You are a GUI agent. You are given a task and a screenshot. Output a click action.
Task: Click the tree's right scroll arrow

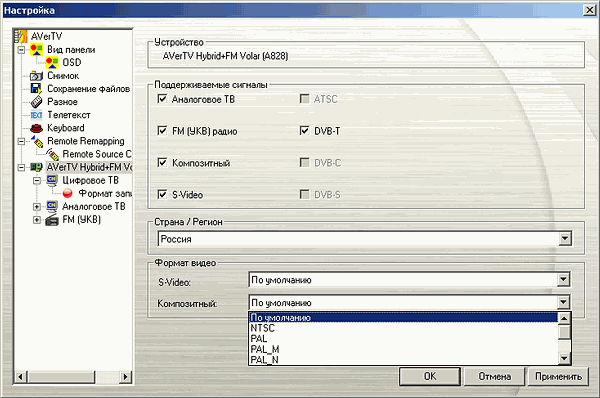125,377
